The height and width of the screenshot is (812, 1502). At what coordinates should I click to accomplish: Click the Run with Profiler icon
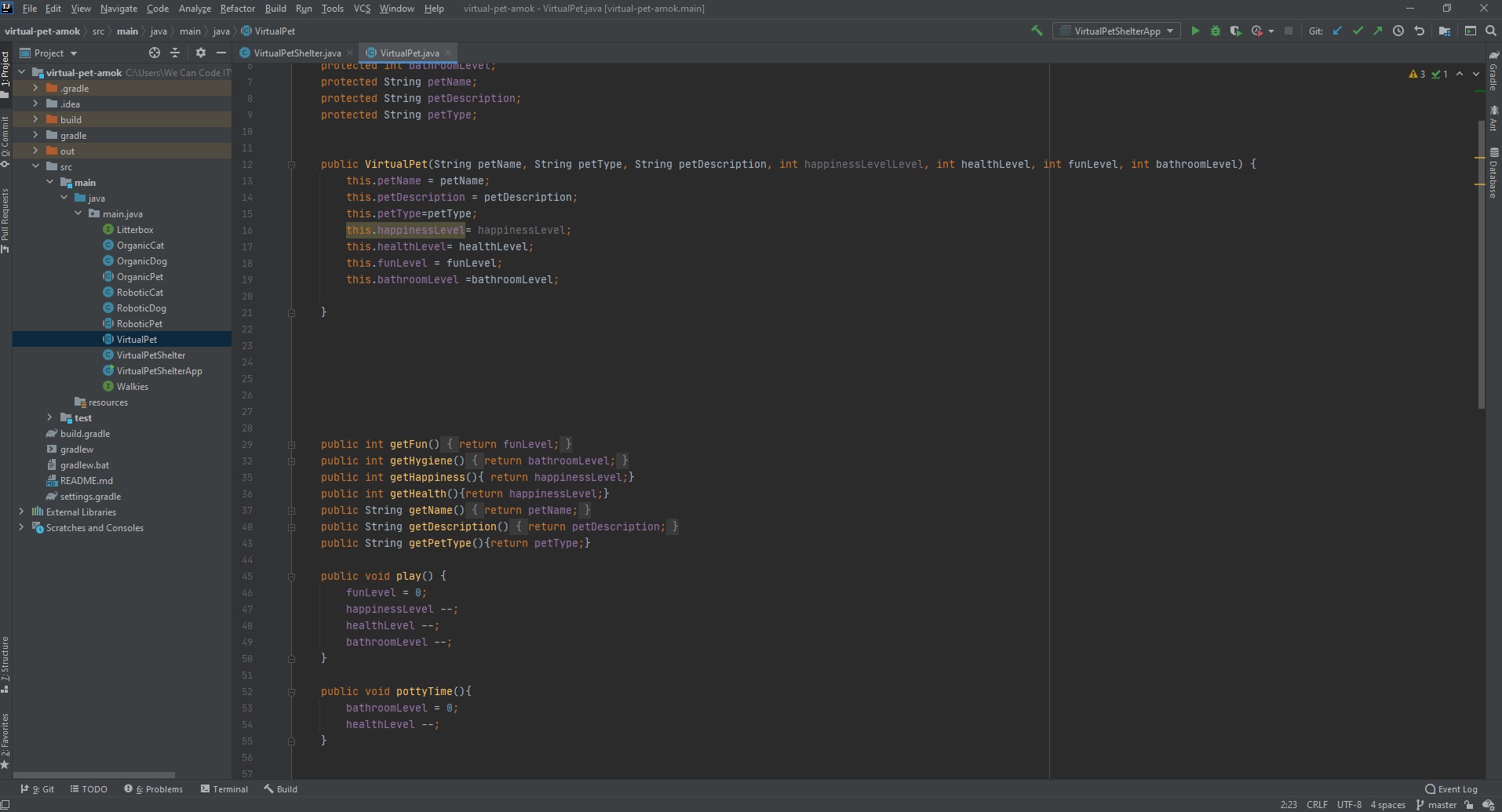1256,31
